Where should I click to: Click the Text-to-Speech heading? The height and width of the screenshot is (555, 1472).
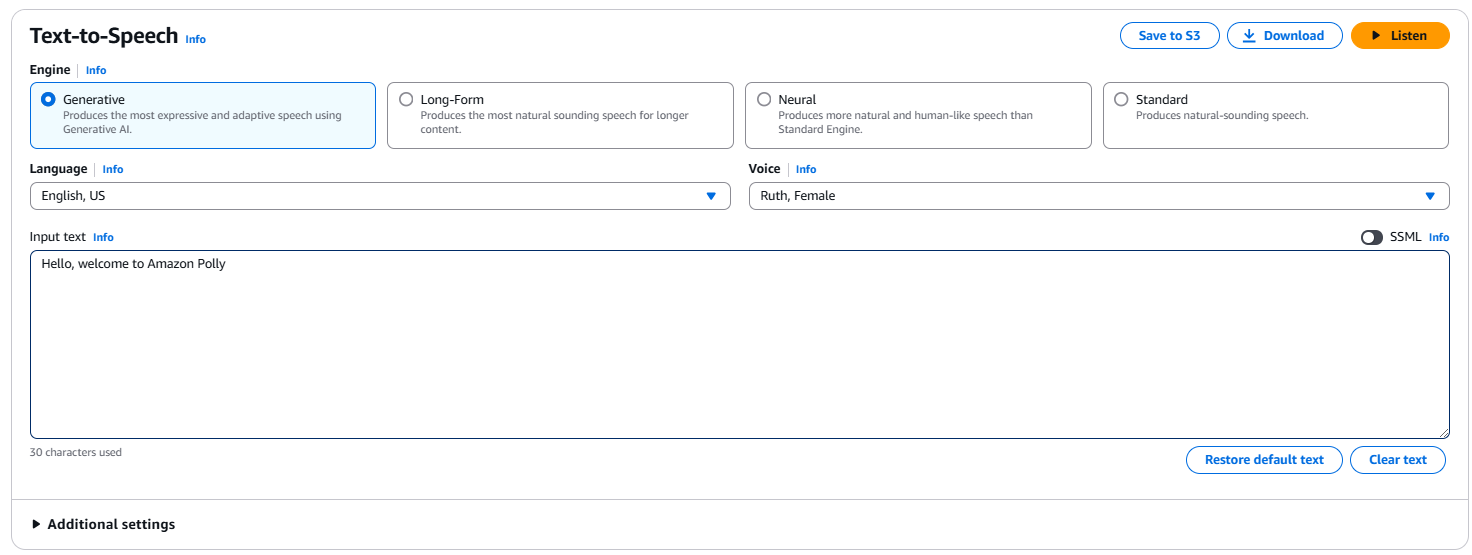pos(104,36)
